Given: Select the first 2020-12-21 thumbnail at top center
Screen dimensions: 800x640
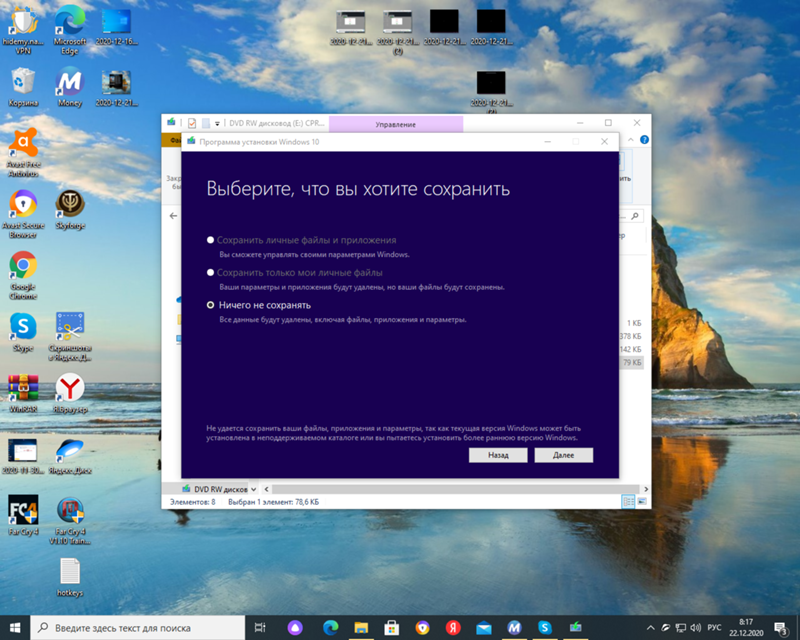Looking at the screenshot, I should (x=351, y=28).
